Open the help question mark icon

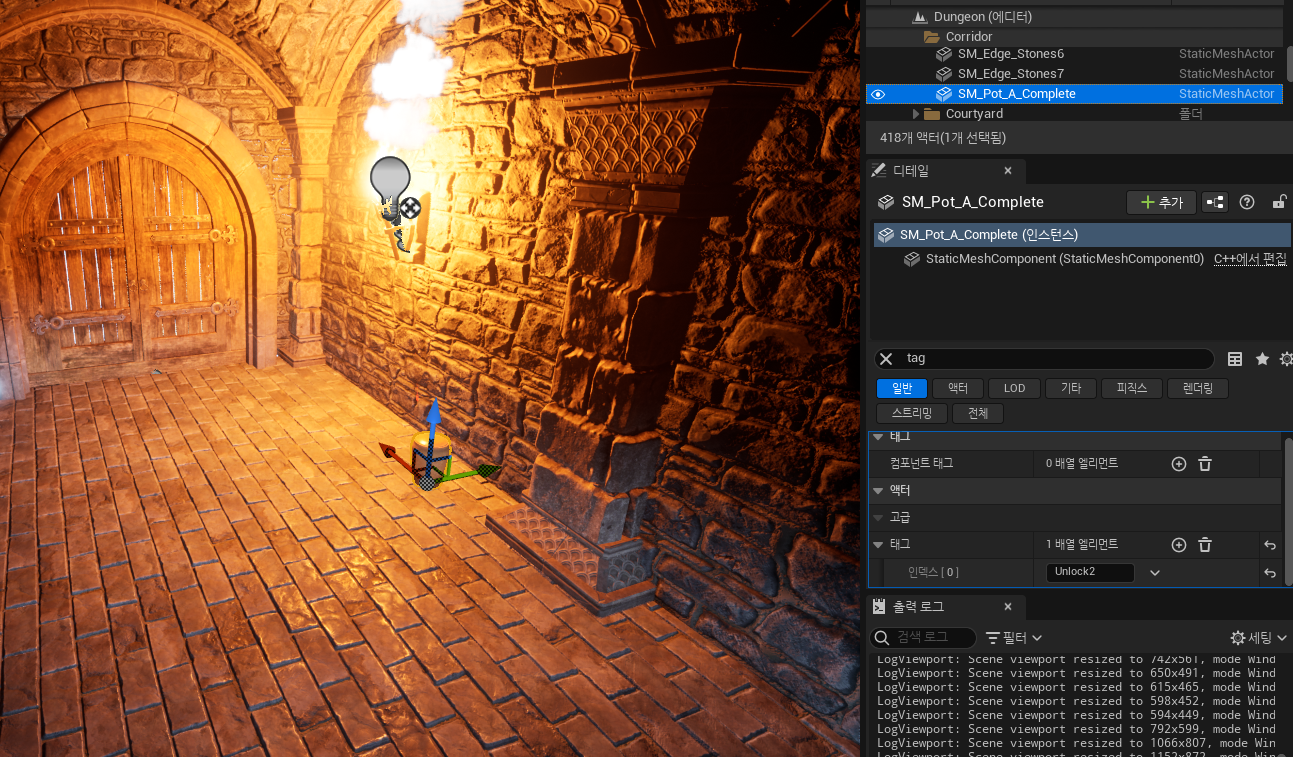point(1247,202)
